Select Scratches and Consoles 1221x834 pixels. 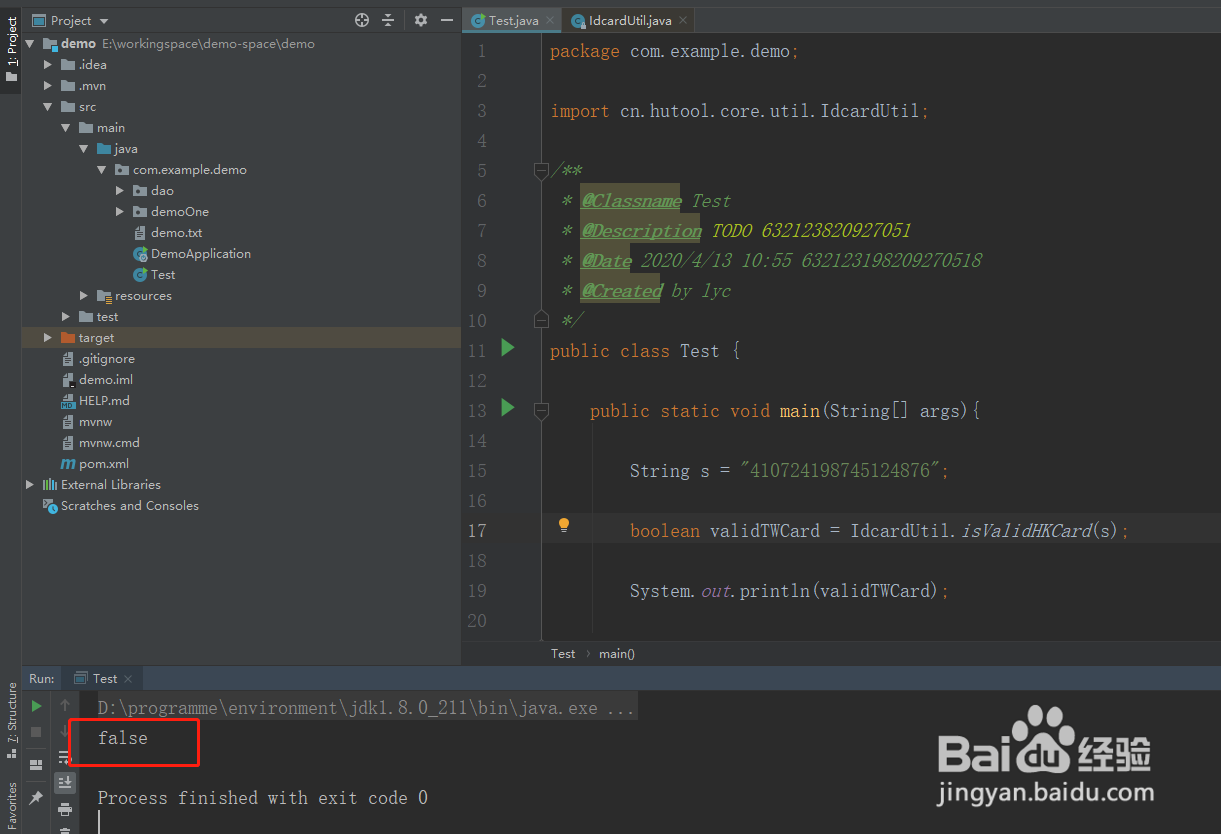pos(121,506)
